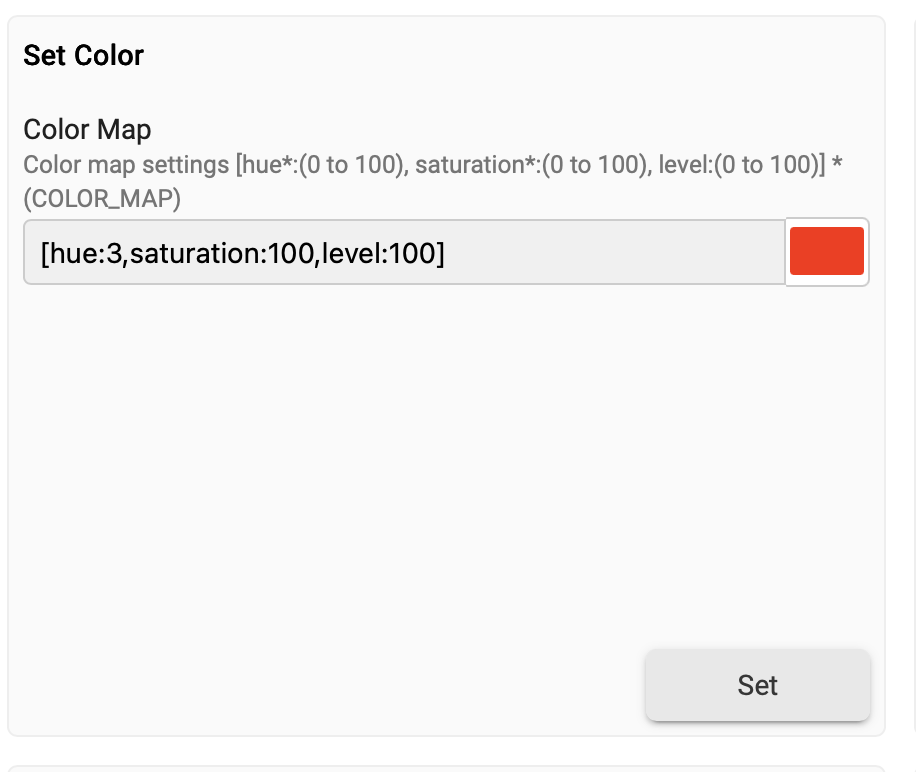
Task: Click the opening bracket in the Color Map value
Action: tap(46, 254)
